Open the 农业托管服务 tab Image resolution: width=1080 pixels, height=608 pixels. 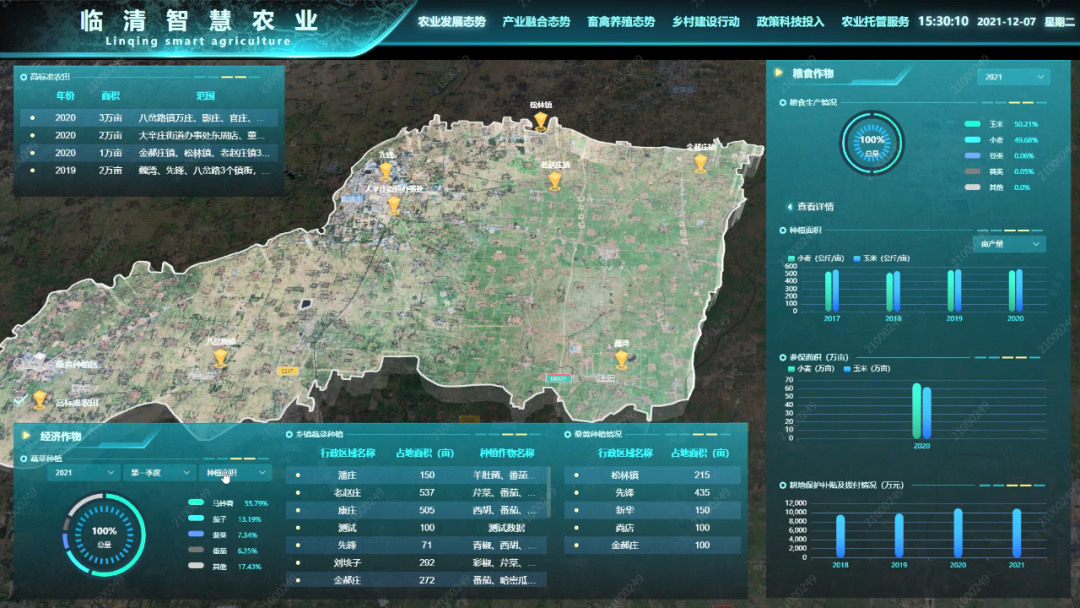875,21
